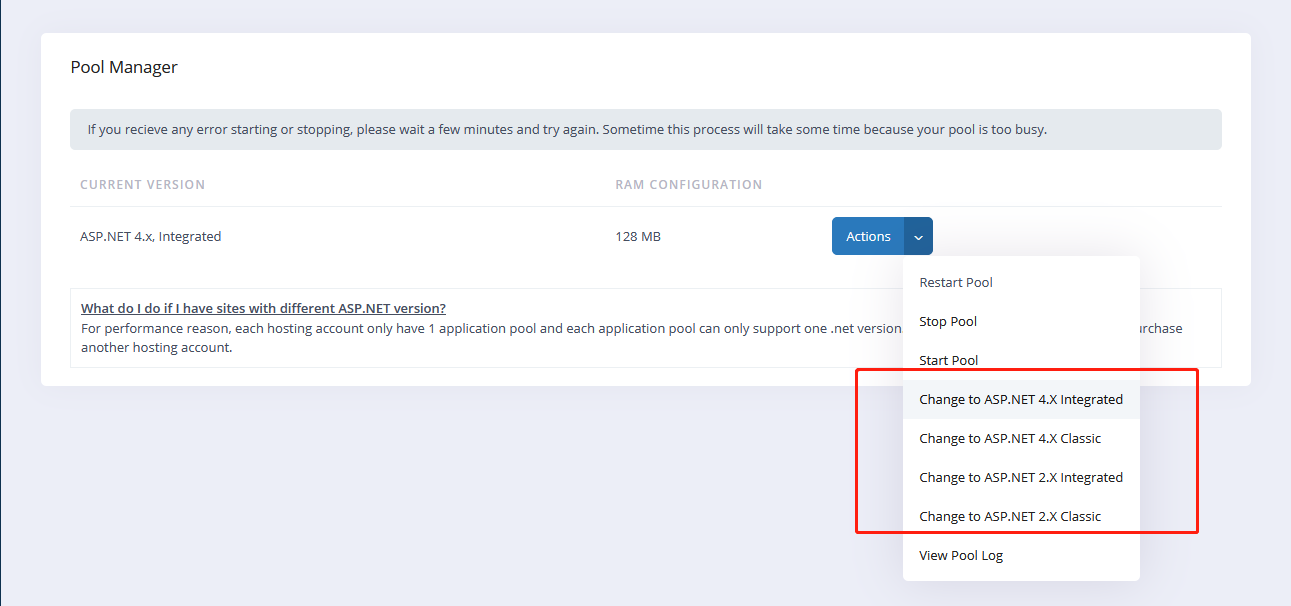
Task: Click the RAM CONFIGURATION column header
Action: click(688, 185)
